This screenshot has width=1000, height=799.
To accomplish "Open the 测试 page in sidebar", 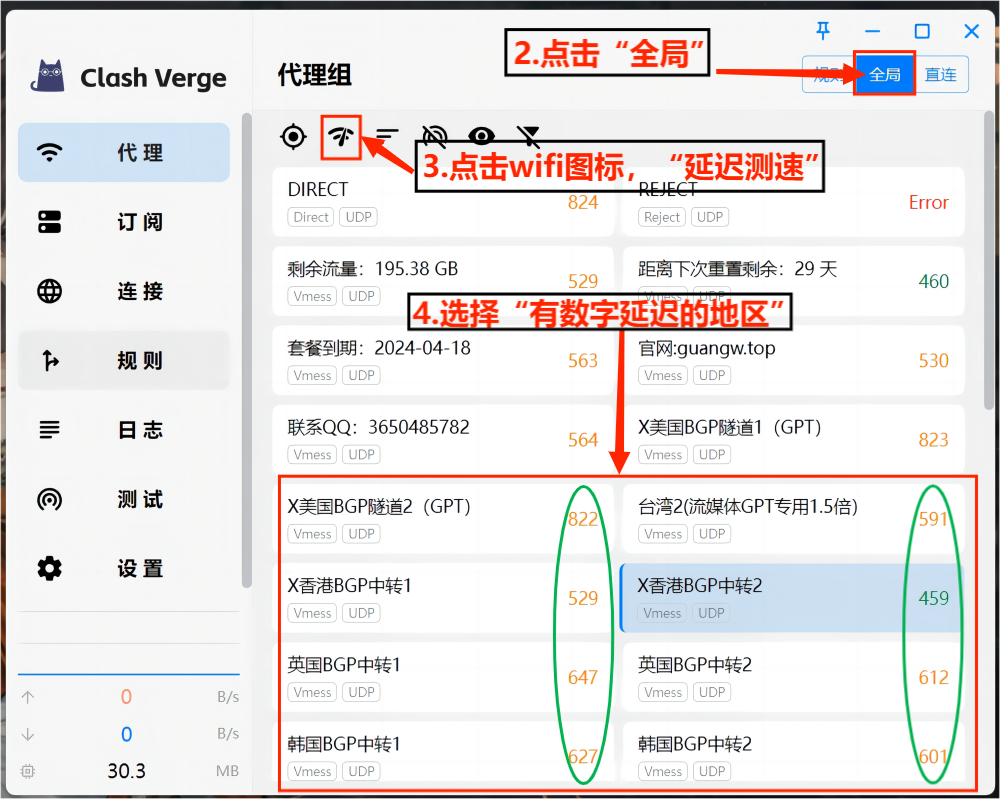I will (124, 499).
